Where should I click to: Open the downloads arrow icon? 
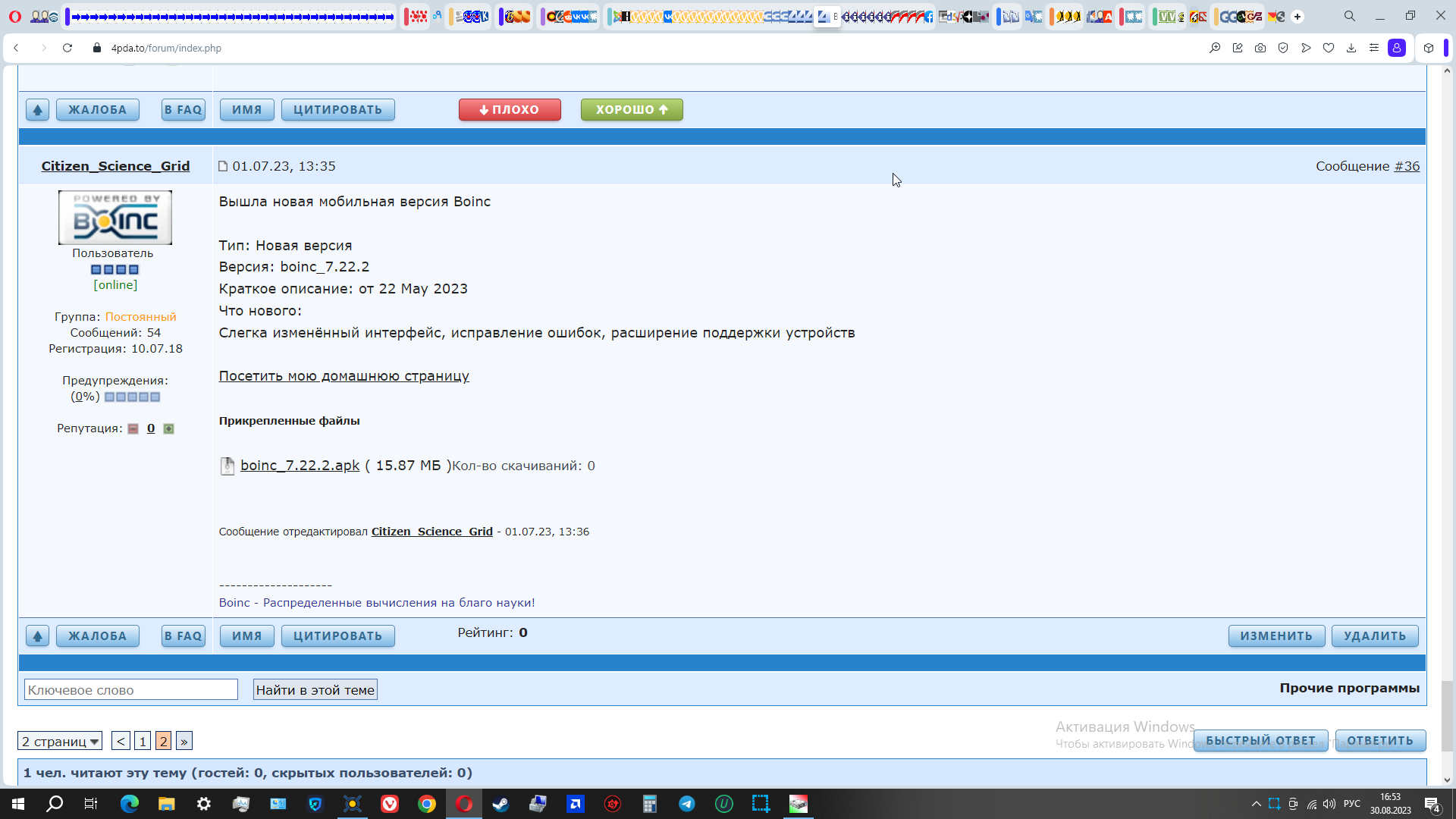point(1351,48)
